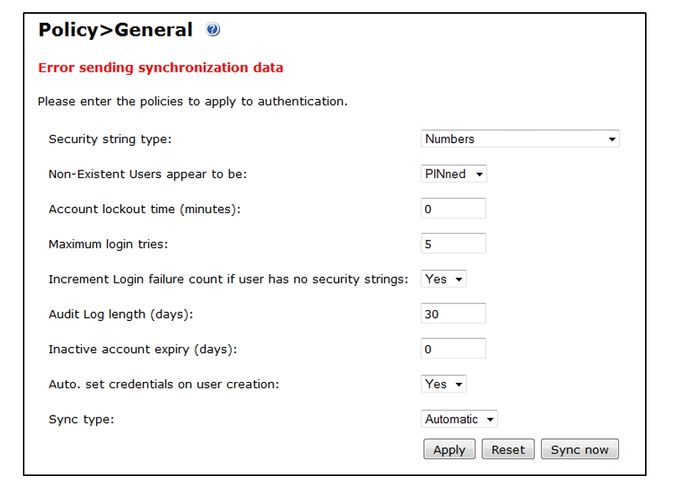Click the Inactive account expiry field
The width and height of the screenshot is (700, 489).
[x=453, y=349]
